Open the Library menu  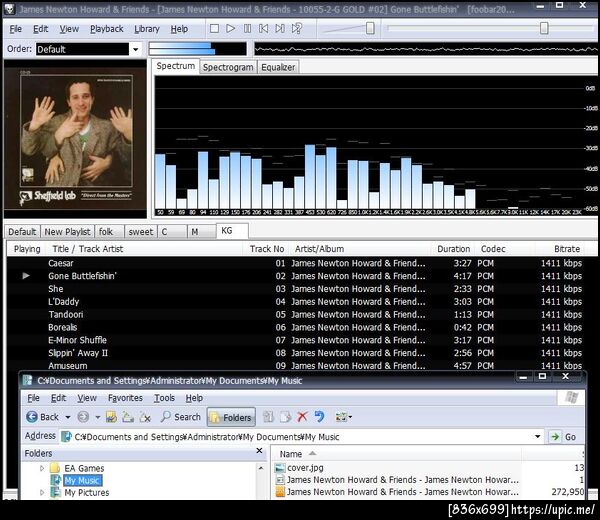[147, 29]
